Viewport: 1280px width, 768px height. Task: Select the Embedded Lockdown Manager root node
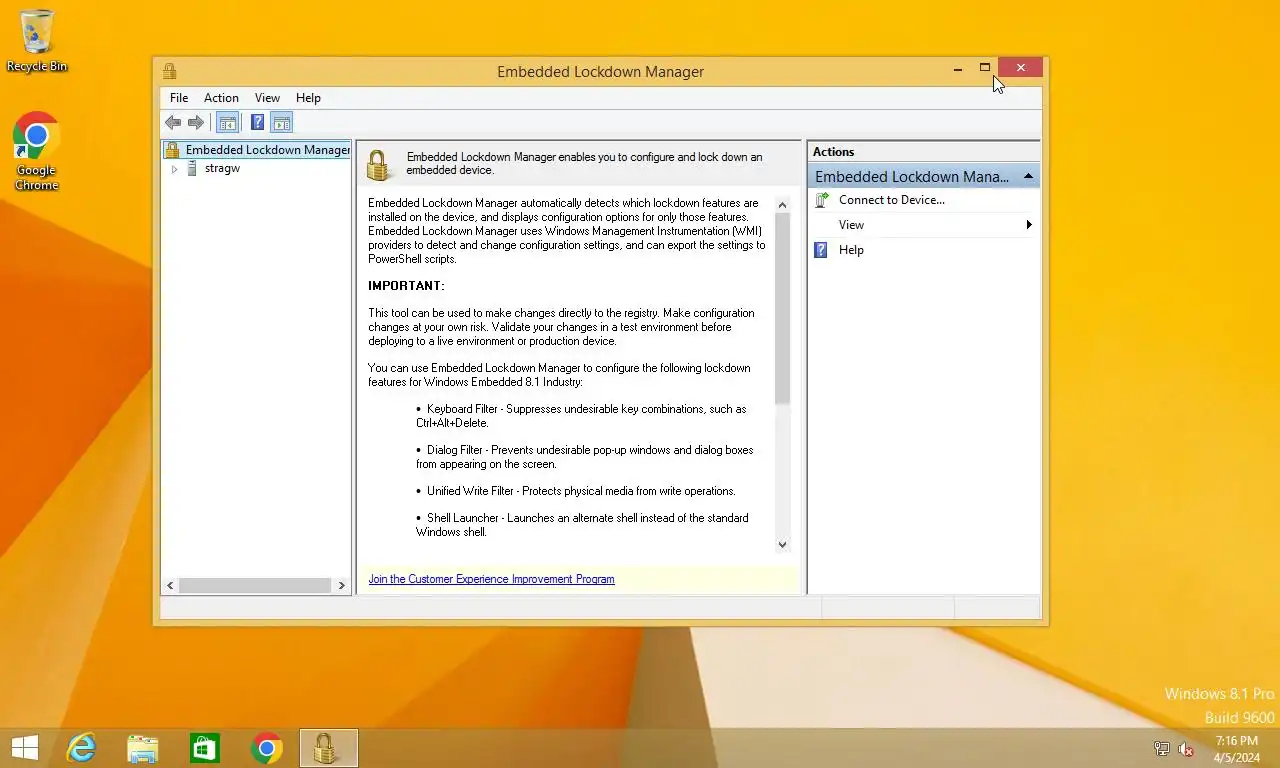tap(258, 150)
